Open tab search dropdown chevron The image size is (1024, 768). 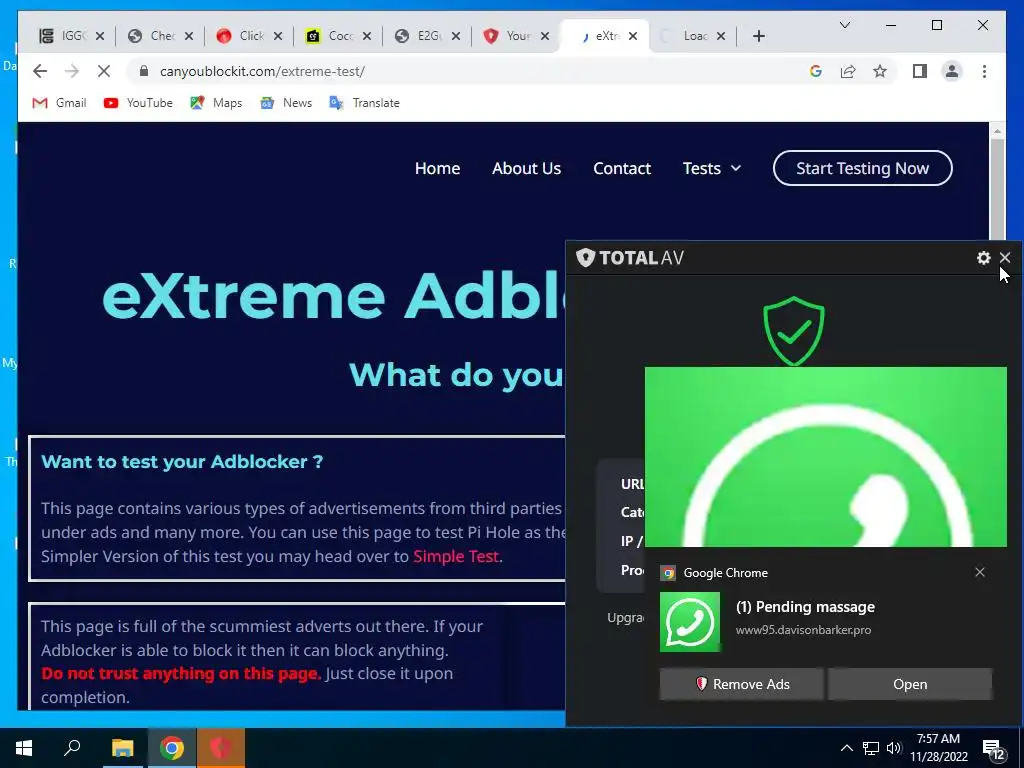[844, 25]
